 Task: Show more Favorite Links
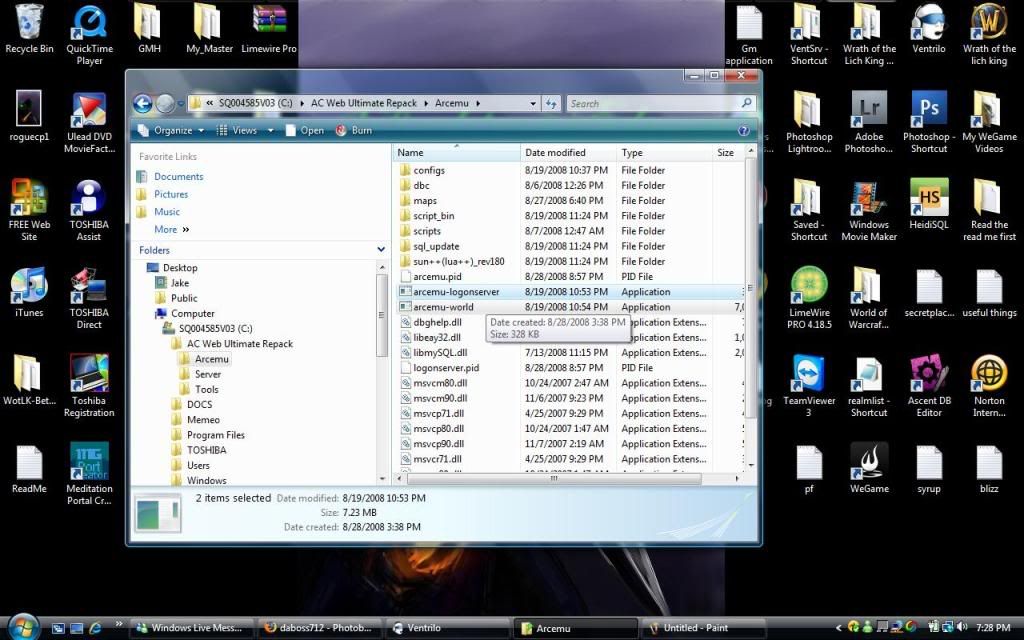coord(172,229)
